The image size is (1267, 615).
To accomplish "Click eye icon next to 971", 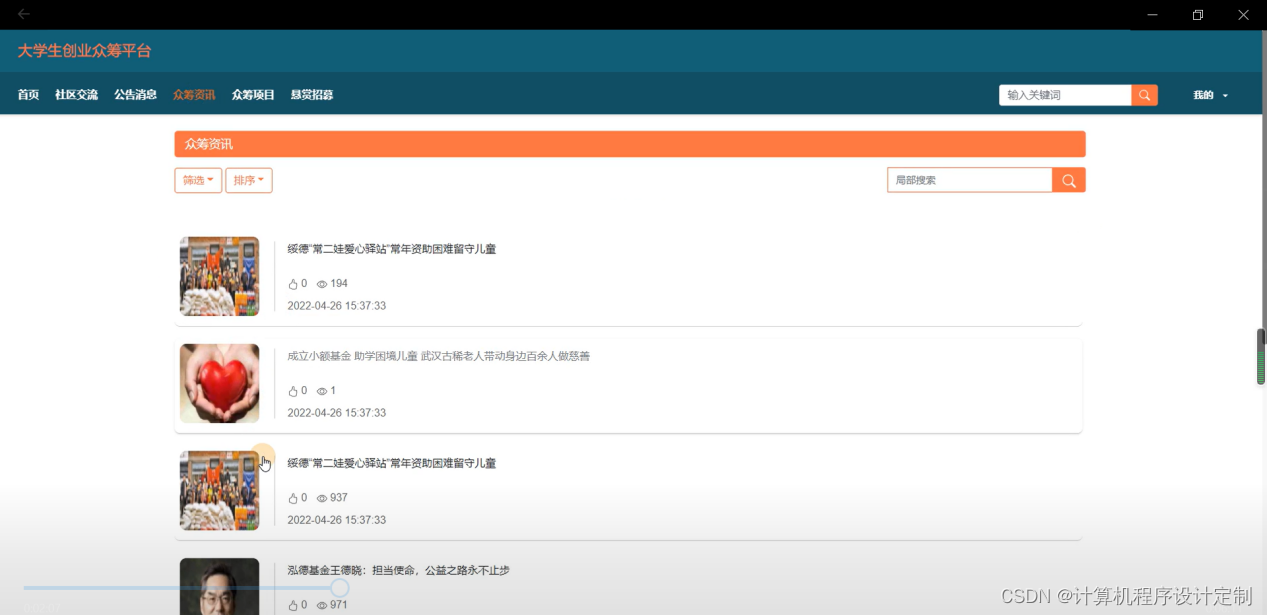I will click(x=322, y=605).
